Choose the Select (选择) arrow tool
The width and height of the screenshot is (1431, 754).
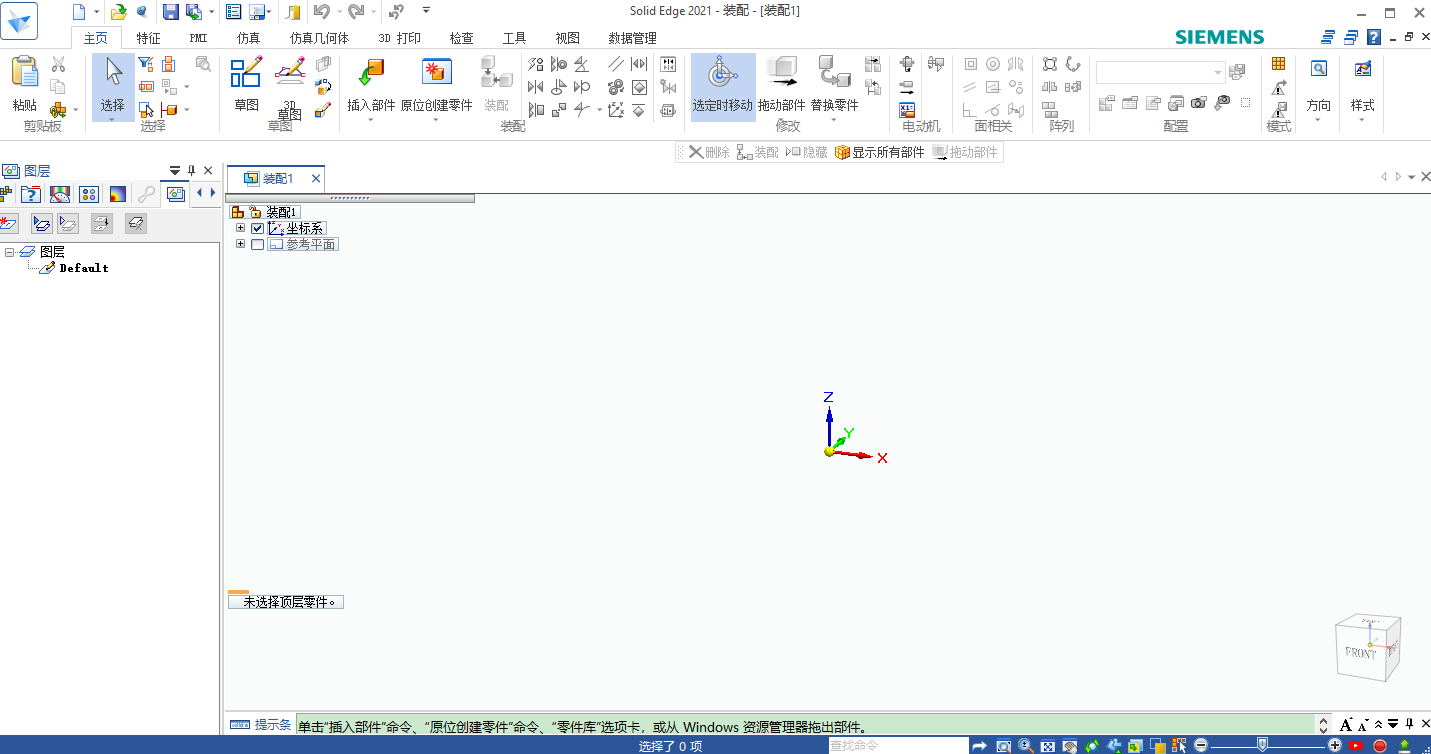tap(113, 74)
